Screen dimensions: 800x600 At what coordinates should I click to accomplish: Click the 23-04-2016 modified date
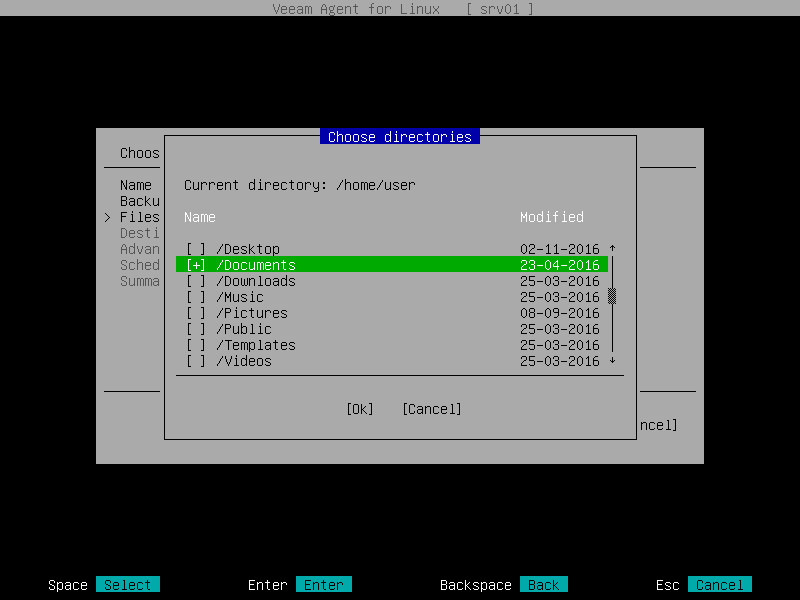click(x=560, y=265)
